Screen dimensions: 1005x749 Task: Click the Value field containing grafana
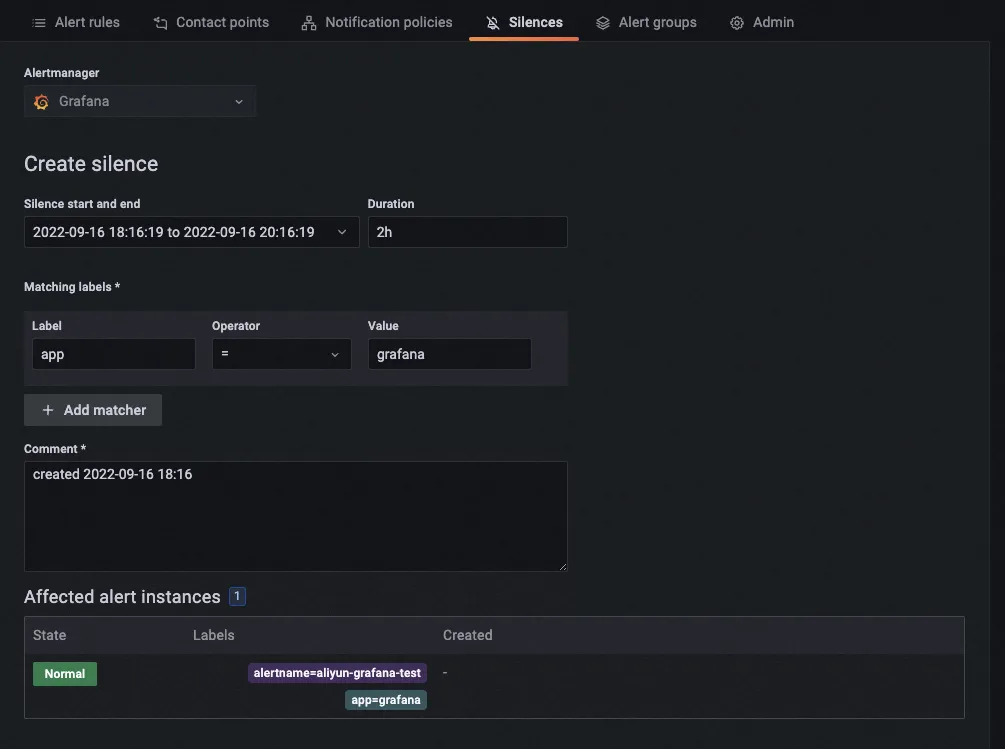[449, 354]
